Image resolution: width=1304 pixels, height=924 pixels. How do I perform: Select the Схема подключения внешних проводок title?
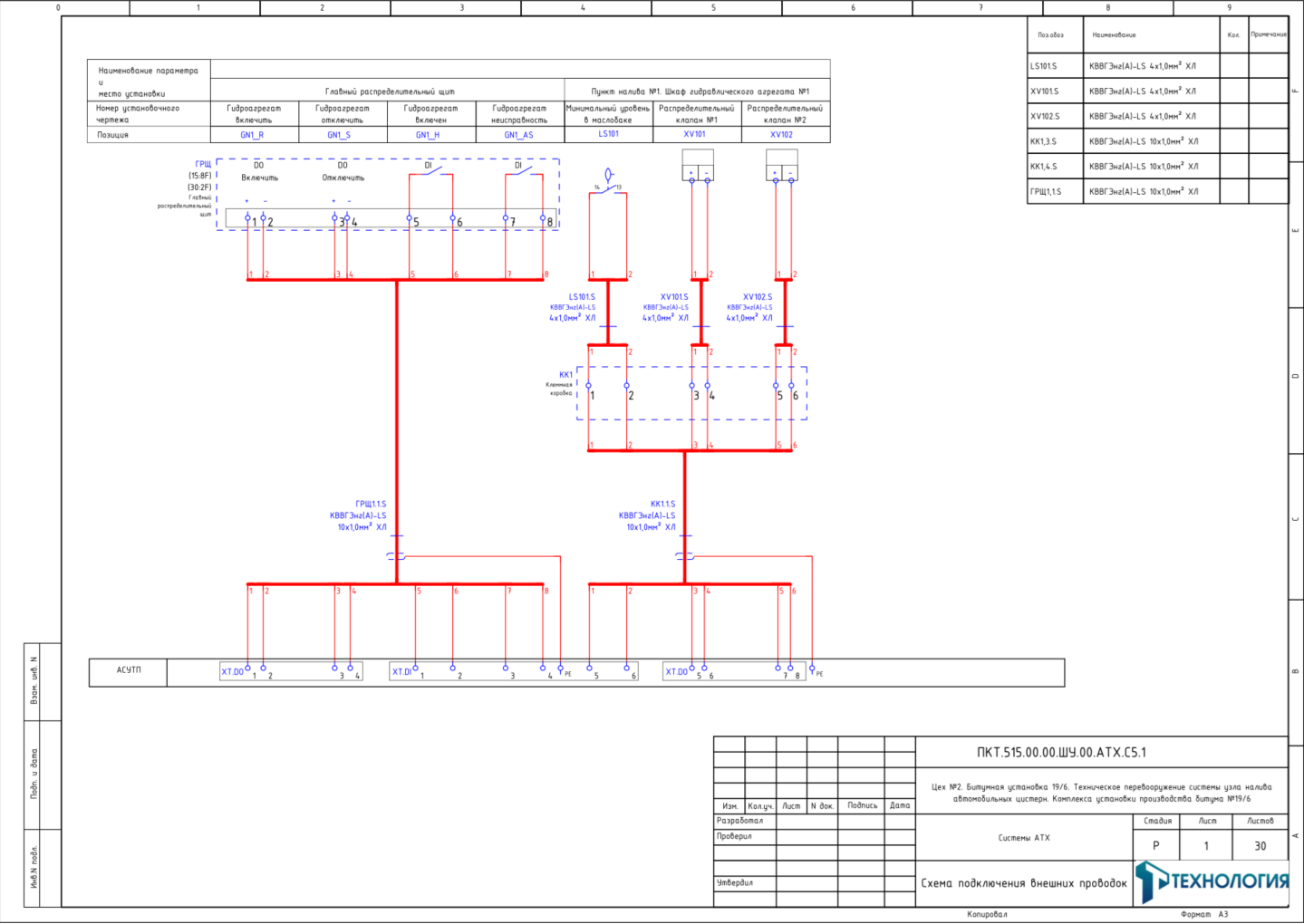coord(1024,883)
